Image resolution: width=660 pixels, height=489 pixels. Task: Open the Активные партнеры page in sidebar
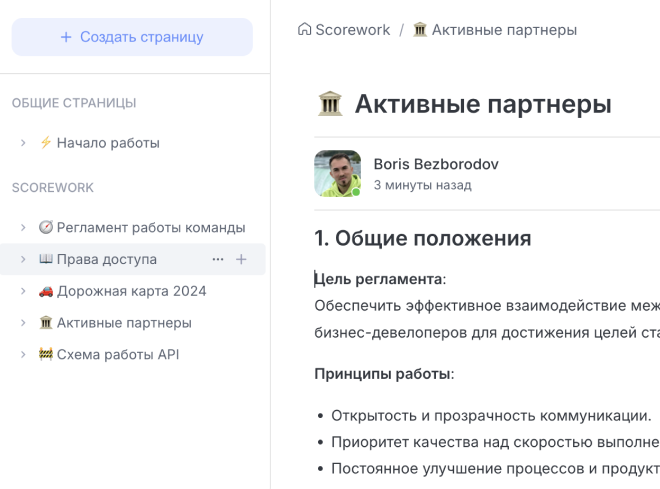123,323
